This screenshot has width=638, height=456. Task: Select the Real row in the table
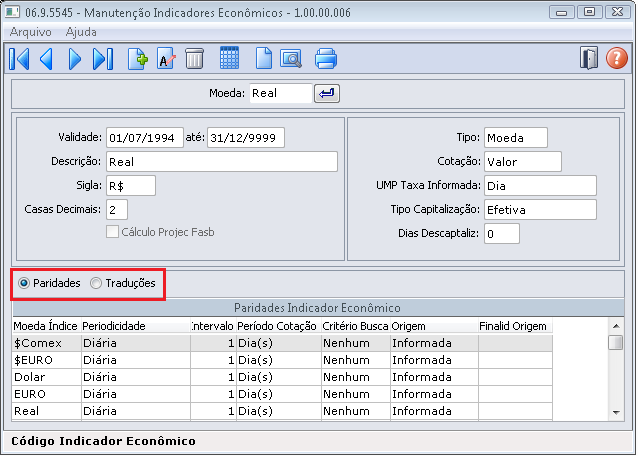282,412
